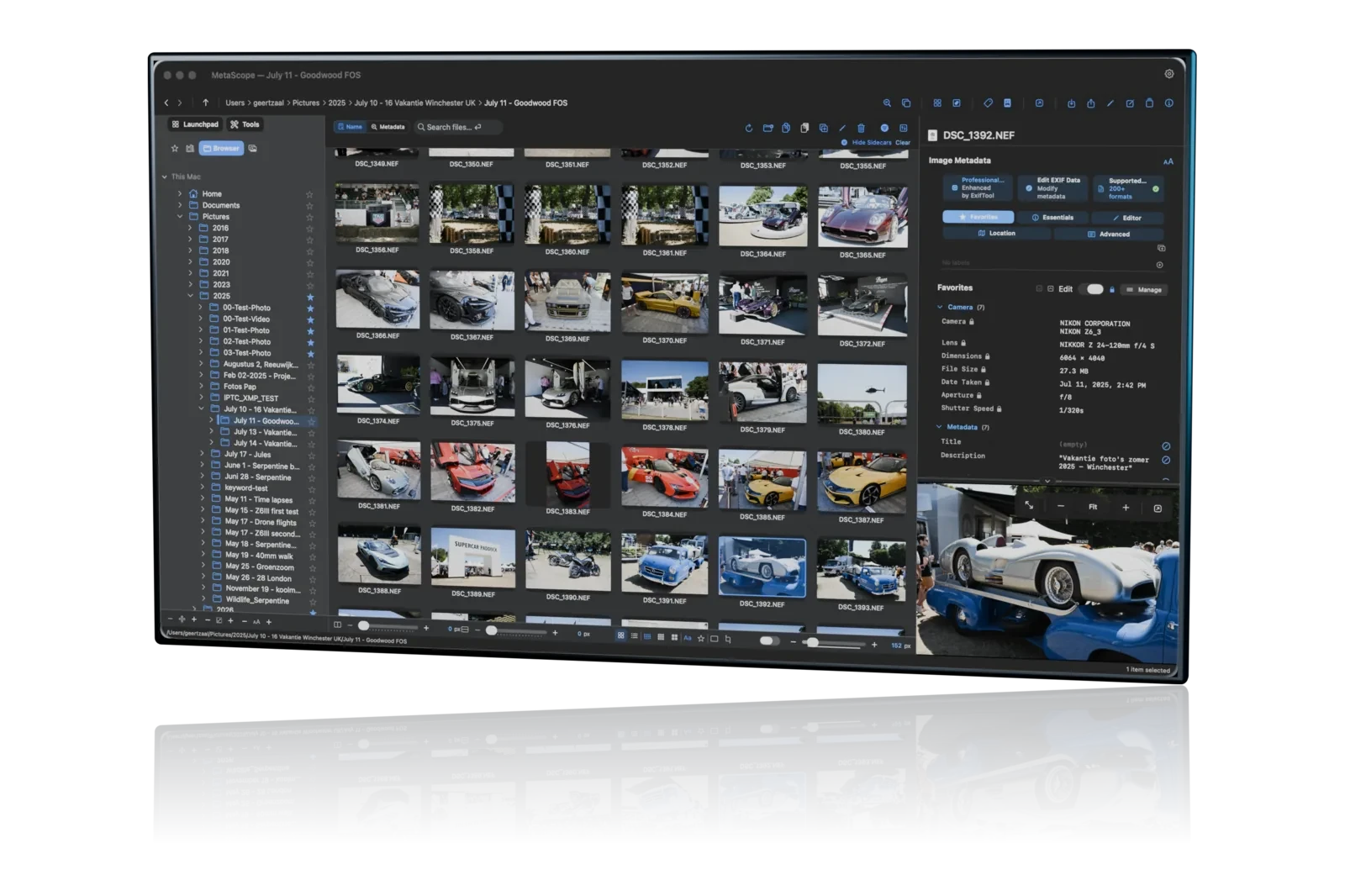Click the import (down arrow tray) icon
This screenshot has height=896, width=1345.
[x=1071, y=103]
